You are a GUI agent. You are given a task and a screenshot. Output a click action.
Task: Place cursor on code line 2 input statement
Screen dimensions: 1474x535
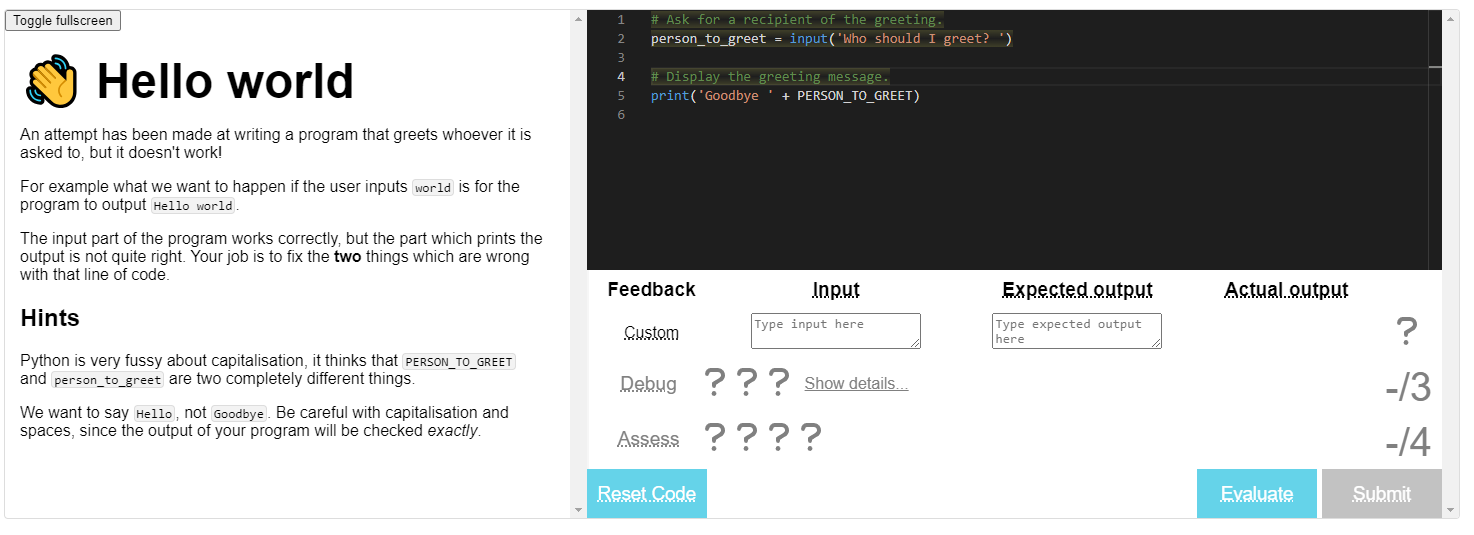coord(831,39)
